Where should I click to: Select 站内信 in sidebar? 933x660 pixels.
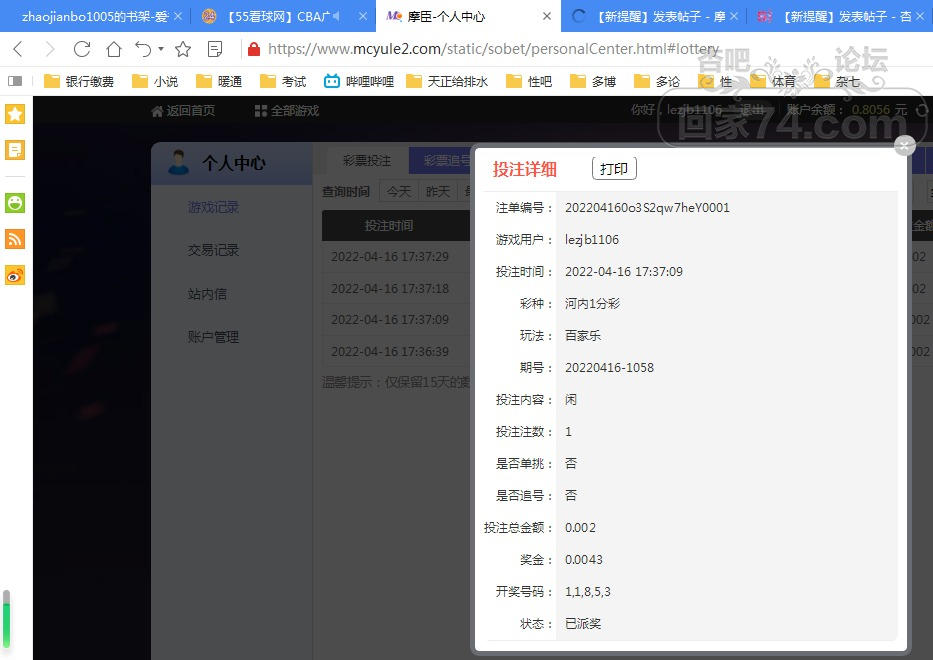click(x=207, y=293)
